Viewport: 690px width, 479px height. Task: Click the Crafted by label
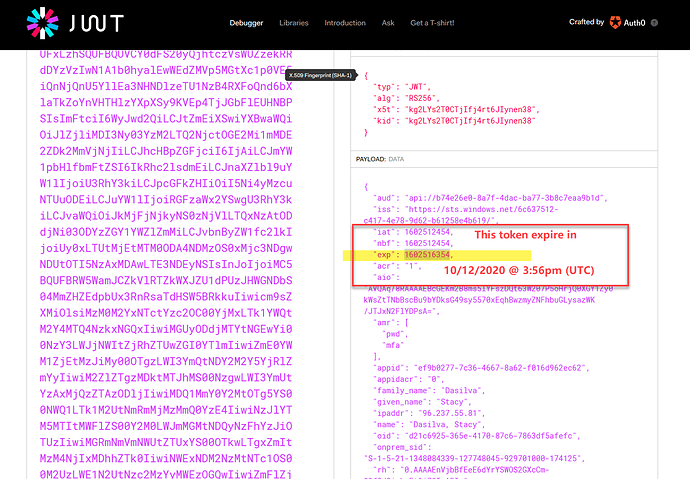coord(586,22)
